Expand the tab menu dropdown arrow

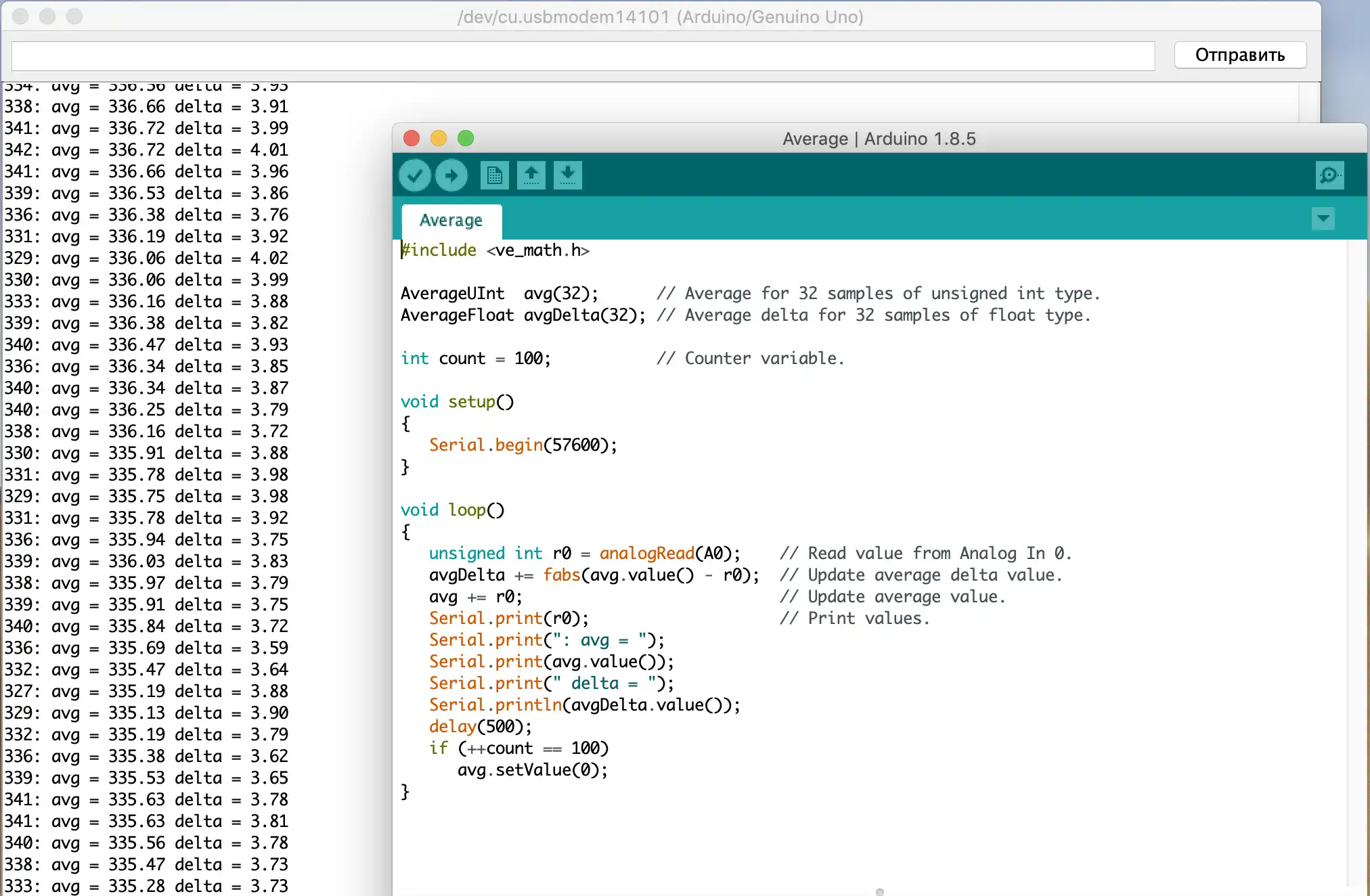coord(1323,219)
